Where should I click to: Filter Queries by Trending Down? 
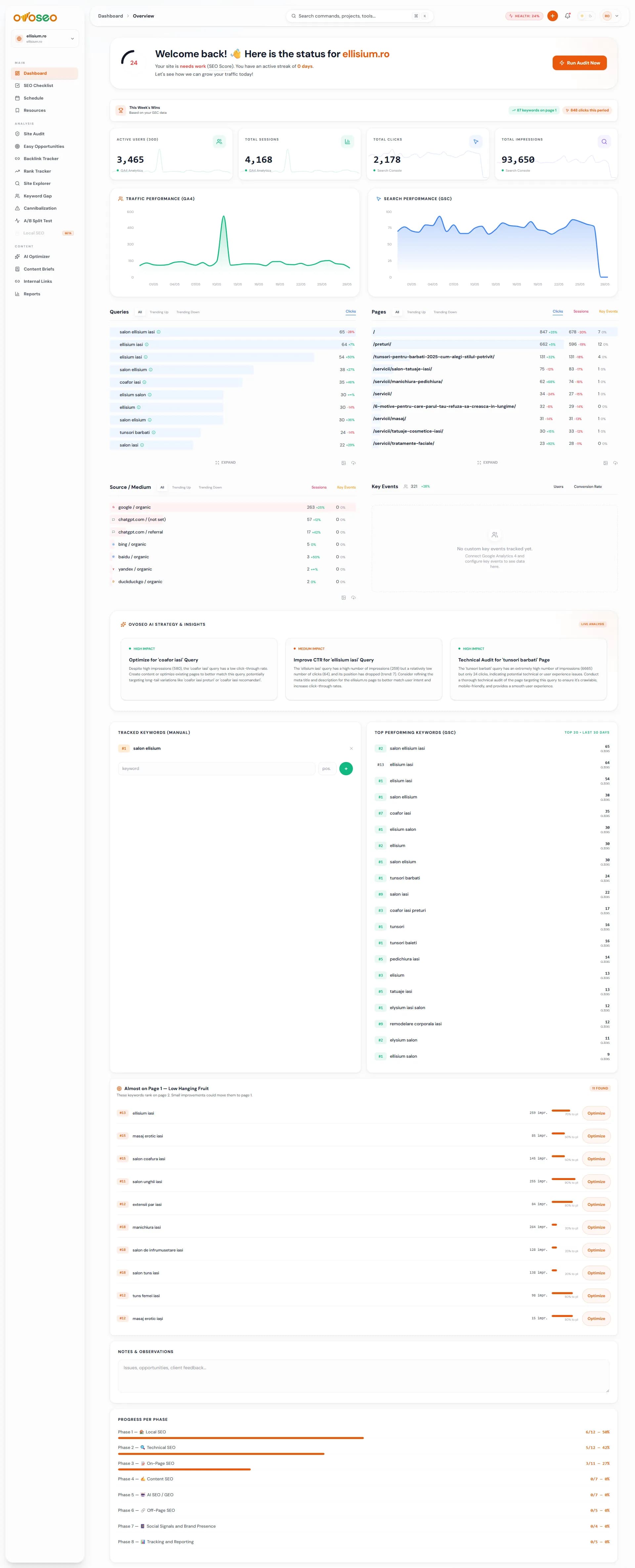coord(188,312)
